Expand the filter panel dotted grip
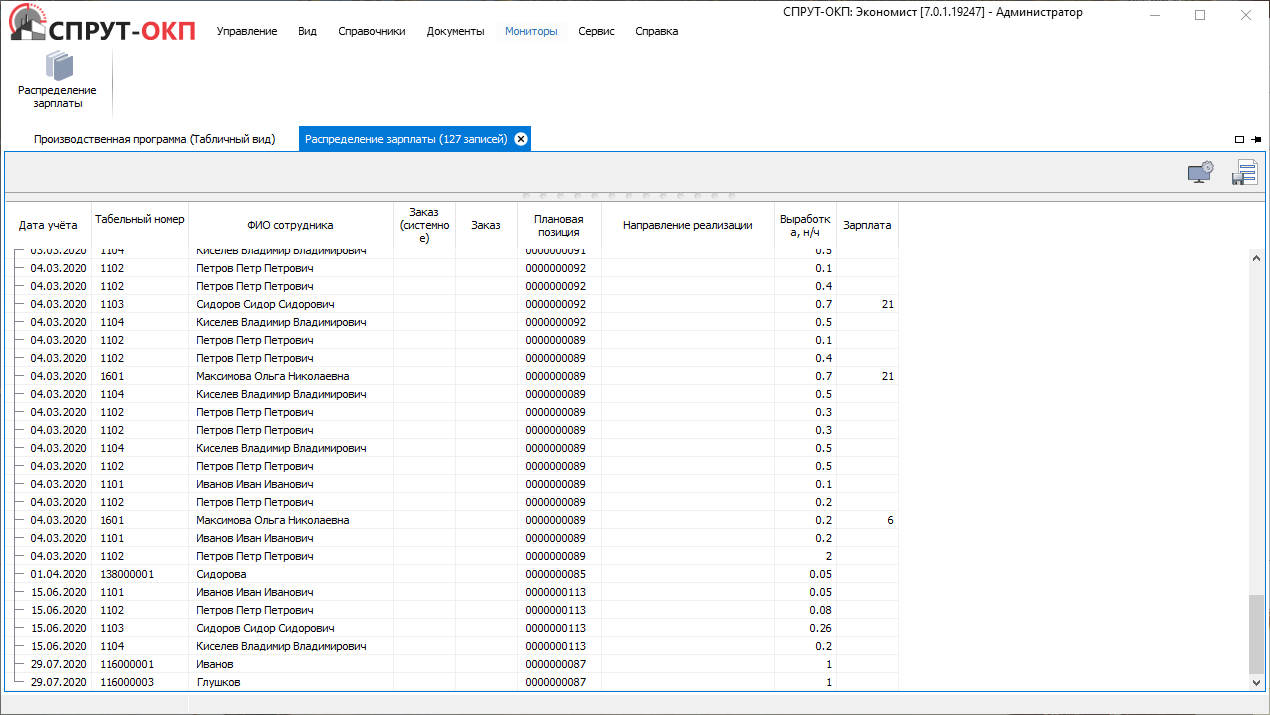The width and height of the screenshot is (1270, 715). tap(629, 195)
